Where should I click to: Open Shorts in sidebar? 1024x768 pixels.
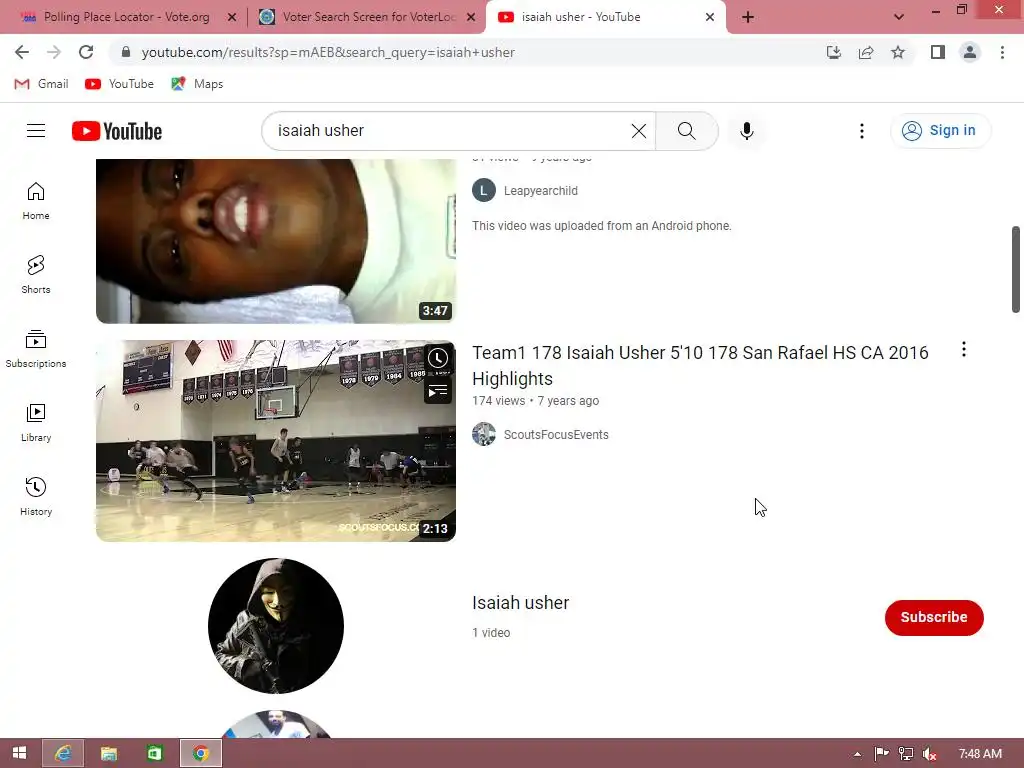click(x=36, y=275)
